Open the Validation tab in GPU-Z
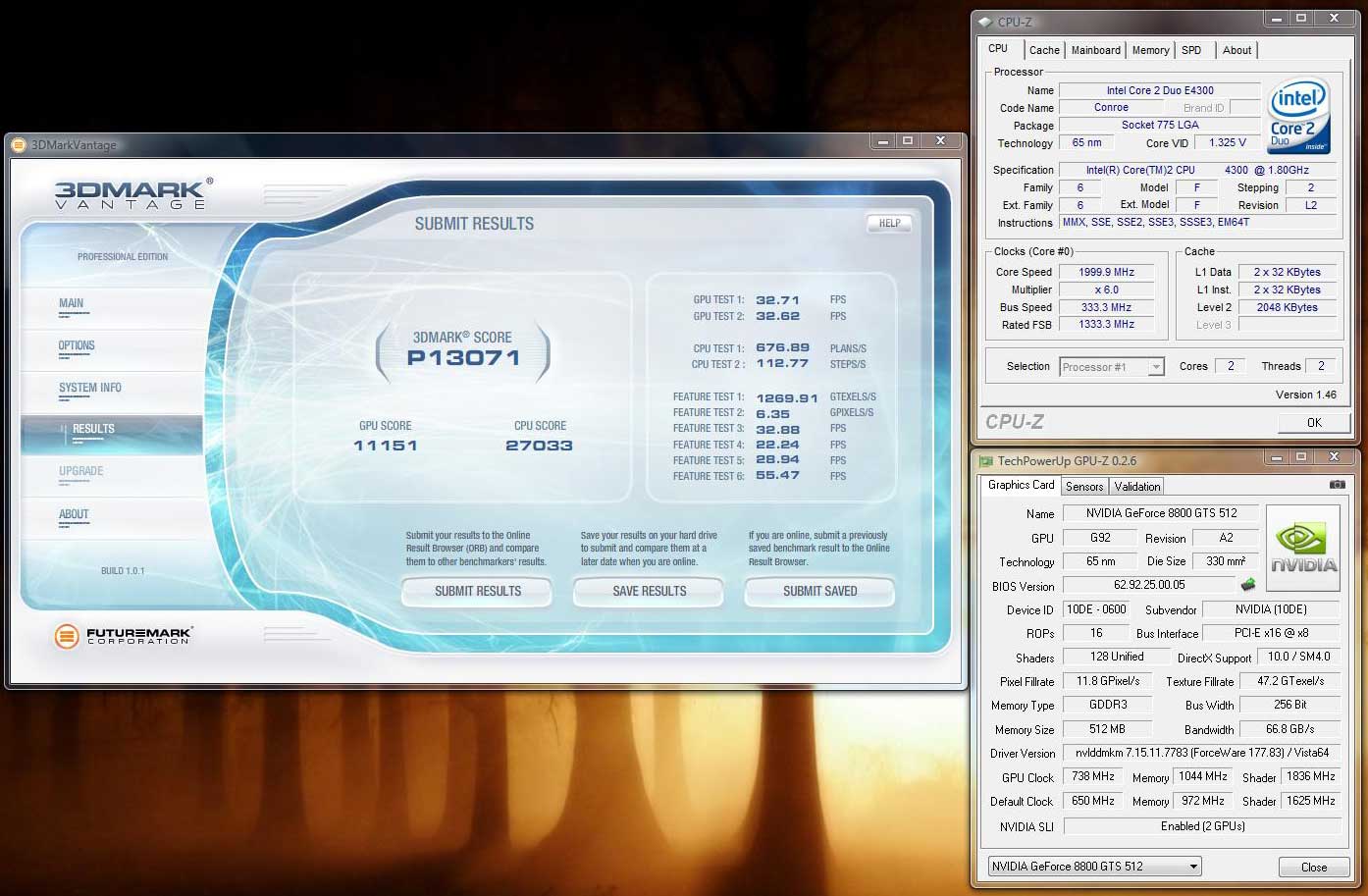The image size is (1368, 896). (1137, 486)
